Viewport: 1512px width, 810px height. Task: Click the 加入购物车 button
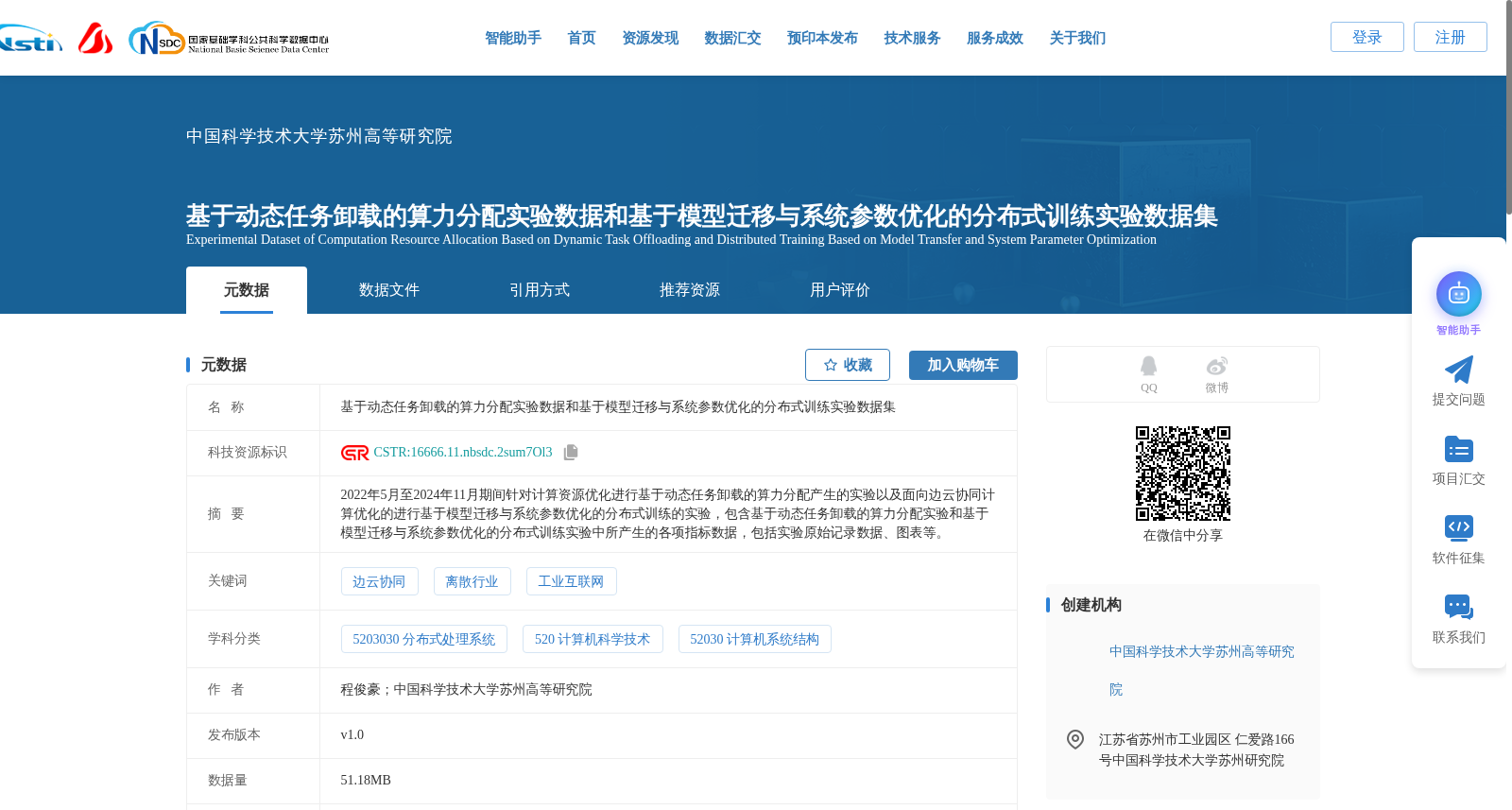click(963, 365)
